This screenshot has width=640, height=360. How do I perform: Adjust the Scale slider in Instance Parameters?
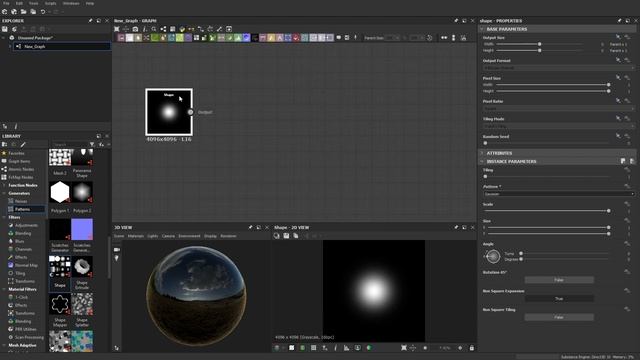tap(547, 211)
